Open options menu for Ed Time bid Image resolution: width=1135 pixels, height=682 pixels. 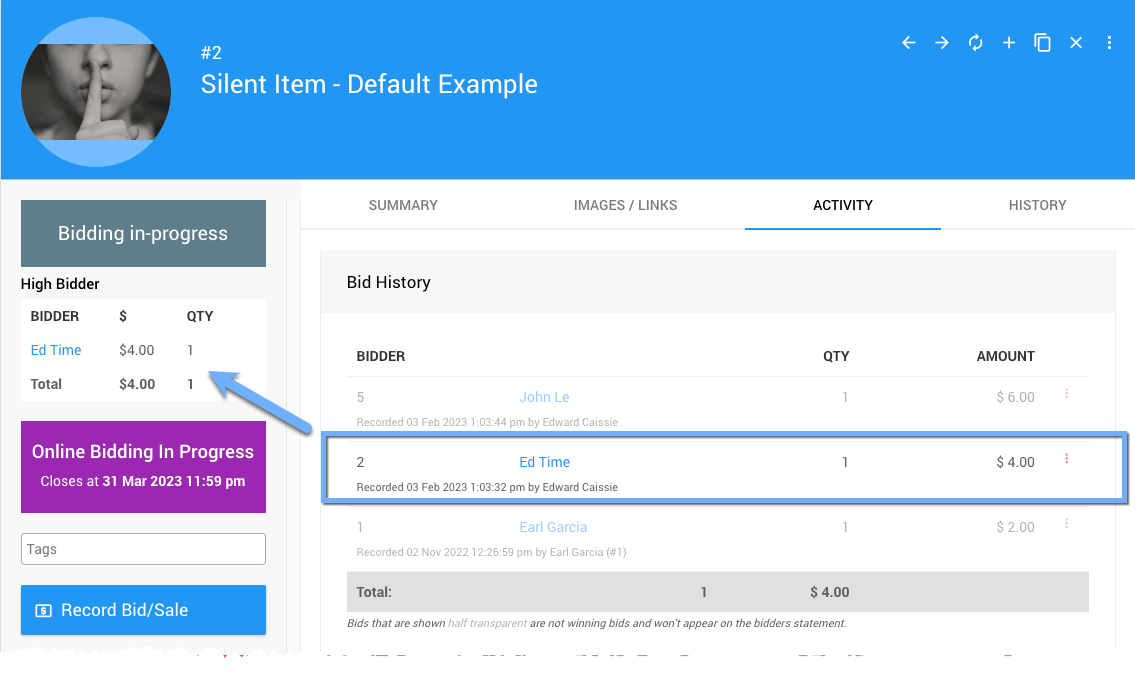point(1066,459)
